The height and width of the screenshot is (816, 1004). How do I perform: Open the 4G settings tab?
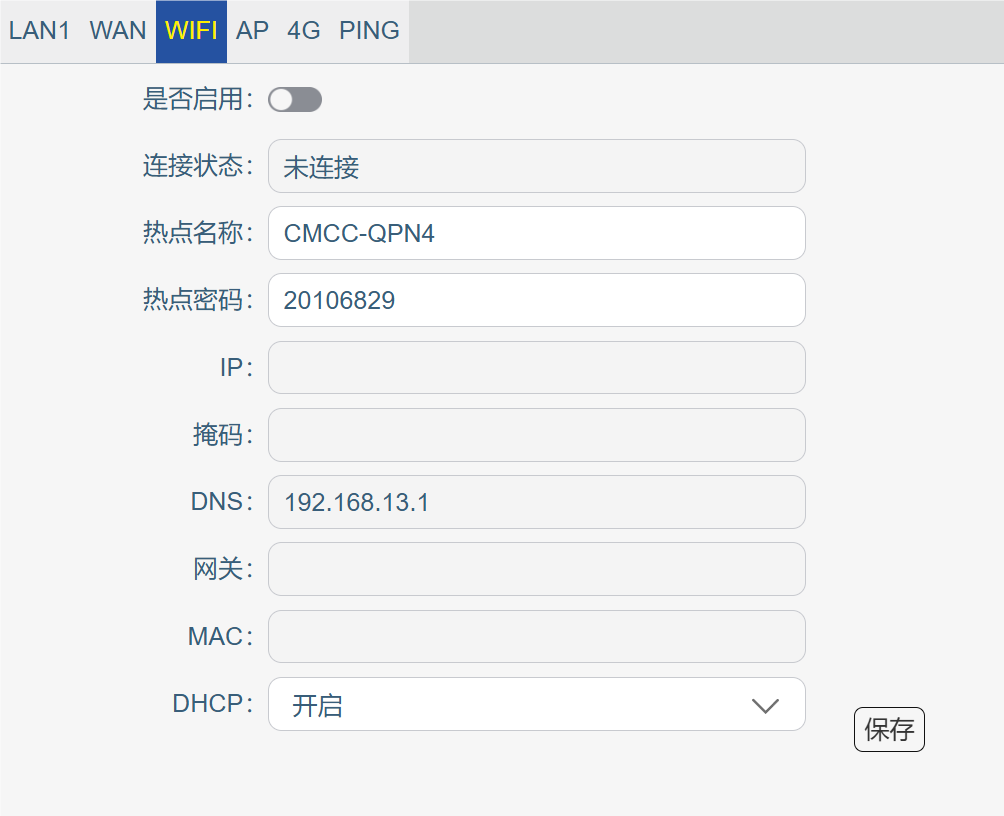pos(304,31)
